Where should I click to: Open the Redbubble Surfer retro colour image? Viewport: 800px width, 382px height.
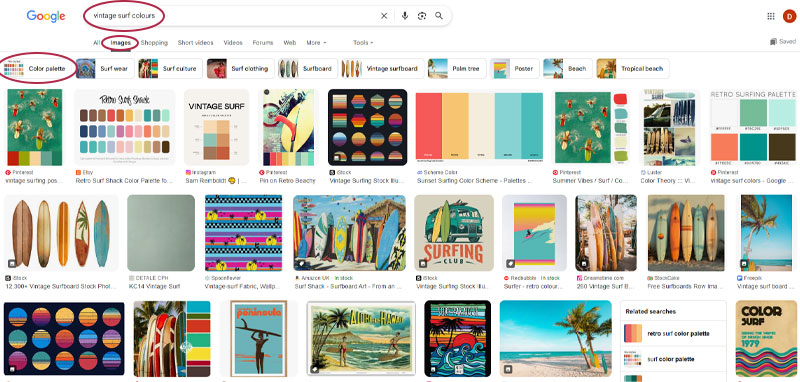coord(534,233)
